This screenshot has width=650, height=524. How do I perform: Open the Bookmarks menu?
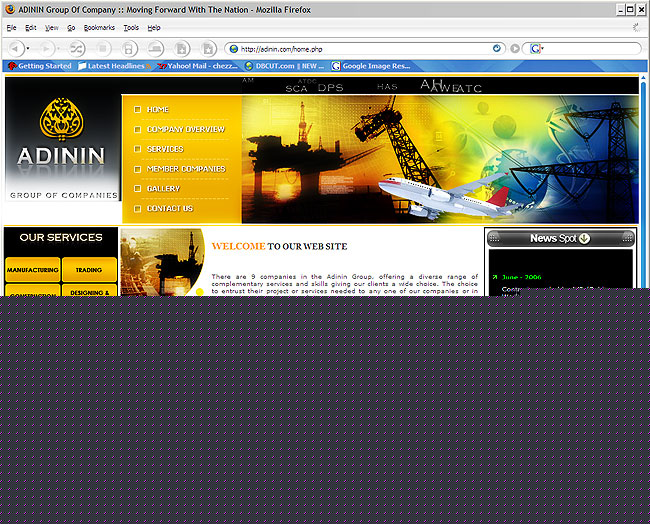coord(99,28)
